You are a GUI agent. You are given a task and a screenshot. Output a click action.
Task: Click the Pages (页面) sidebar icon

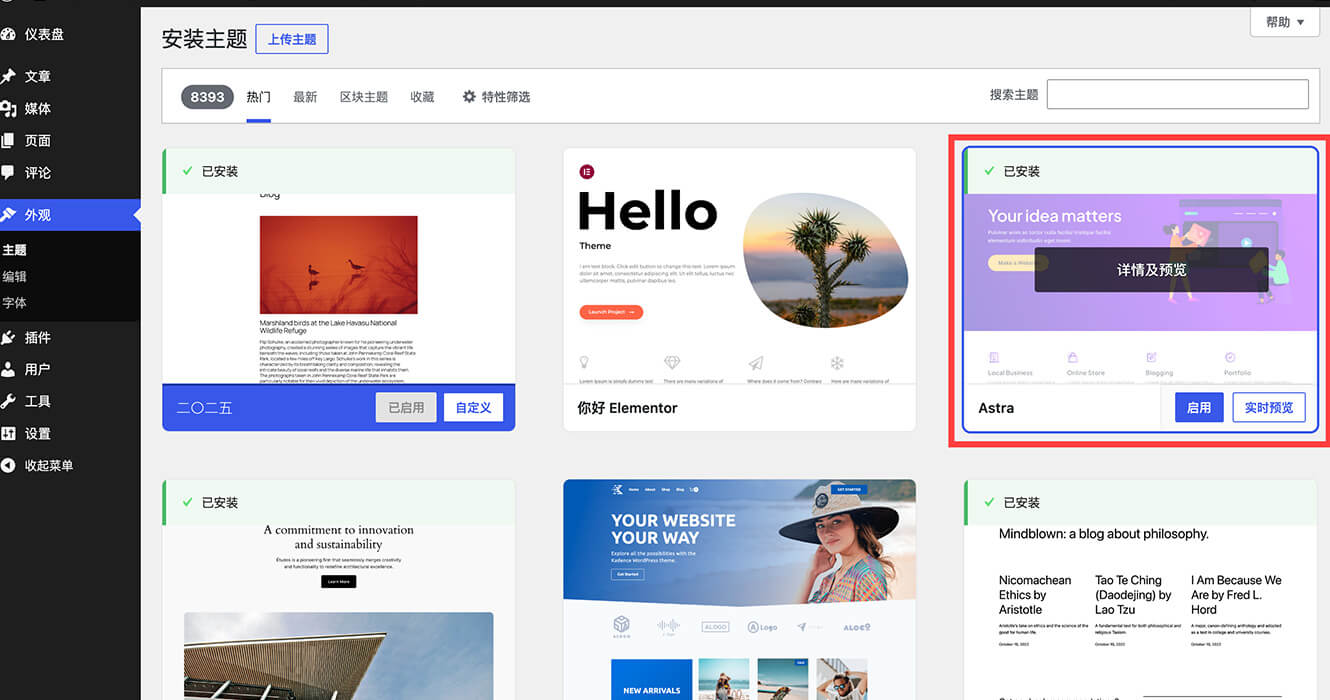point(8,140)
